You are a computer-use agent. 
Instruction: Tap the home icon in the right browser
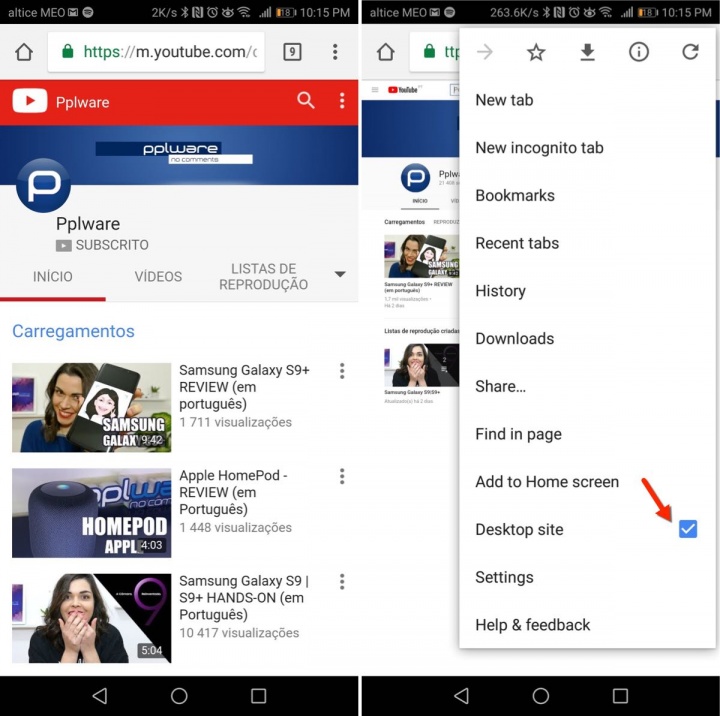pos(386,52)
